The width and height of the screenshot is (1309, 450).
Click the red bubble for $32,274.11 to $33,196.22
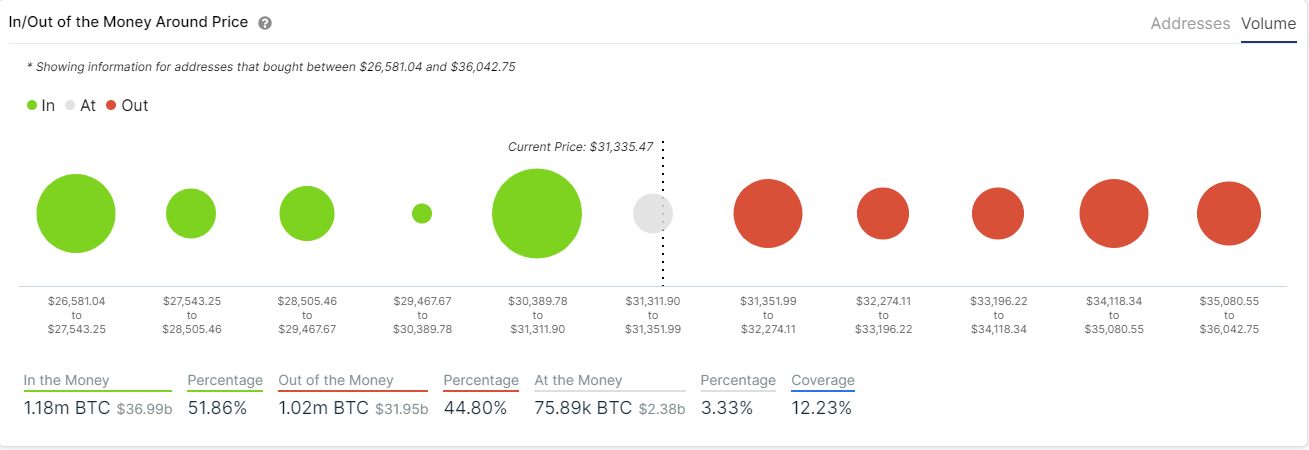[x=883, y=213]
